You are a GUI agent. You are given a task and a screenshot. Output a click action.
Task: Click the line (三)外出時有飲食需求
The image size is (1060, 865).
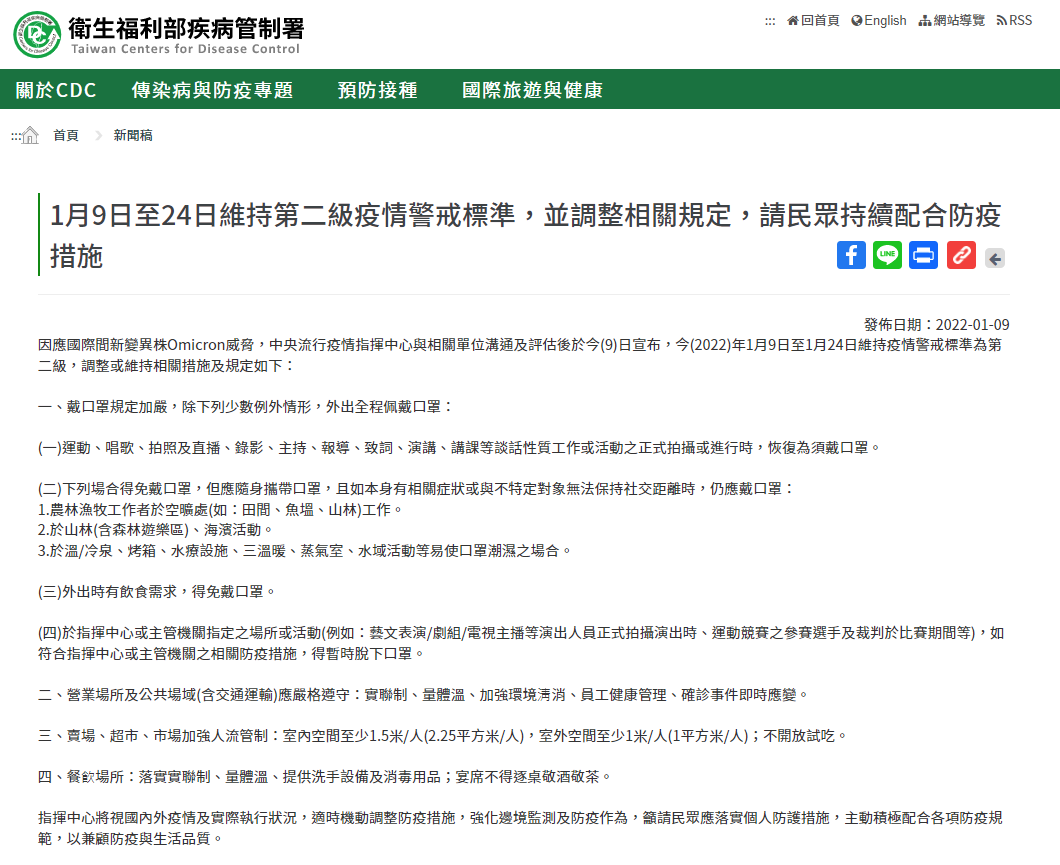click(157, 592)
